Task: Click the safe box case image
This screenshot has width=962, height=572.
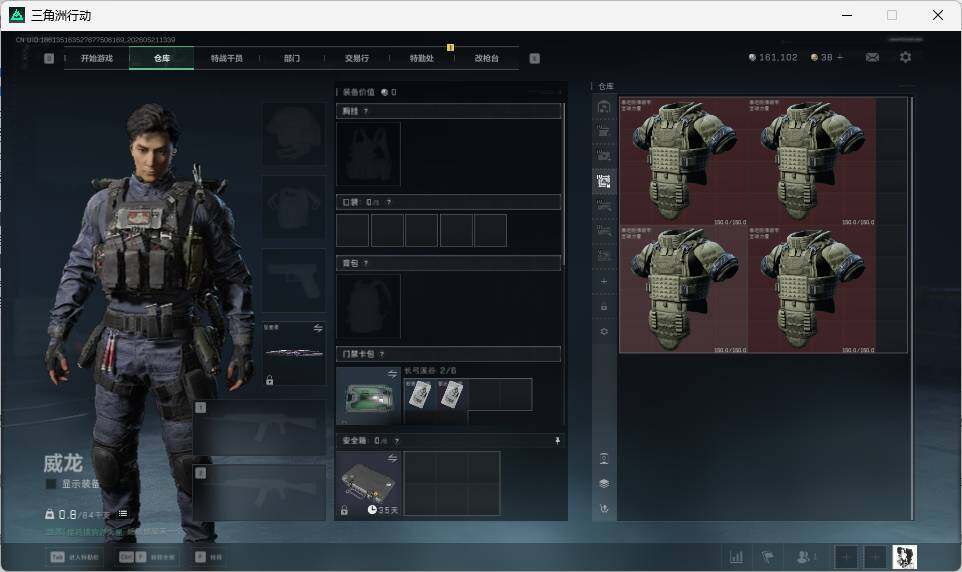Action: 368,484
